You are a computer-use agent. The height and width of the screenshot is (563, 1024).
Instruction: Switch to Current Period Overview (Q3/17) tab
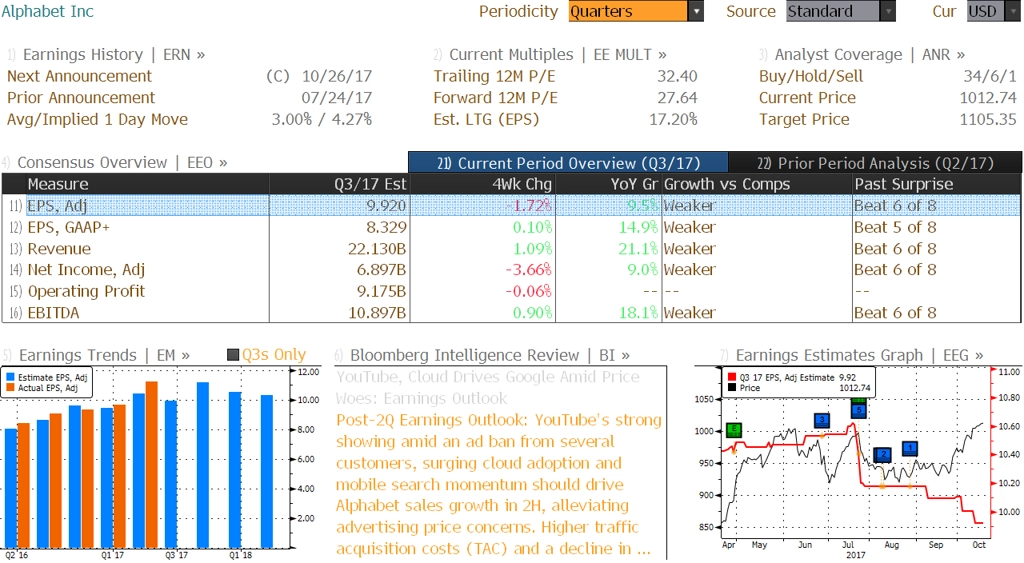pos(568,163)
